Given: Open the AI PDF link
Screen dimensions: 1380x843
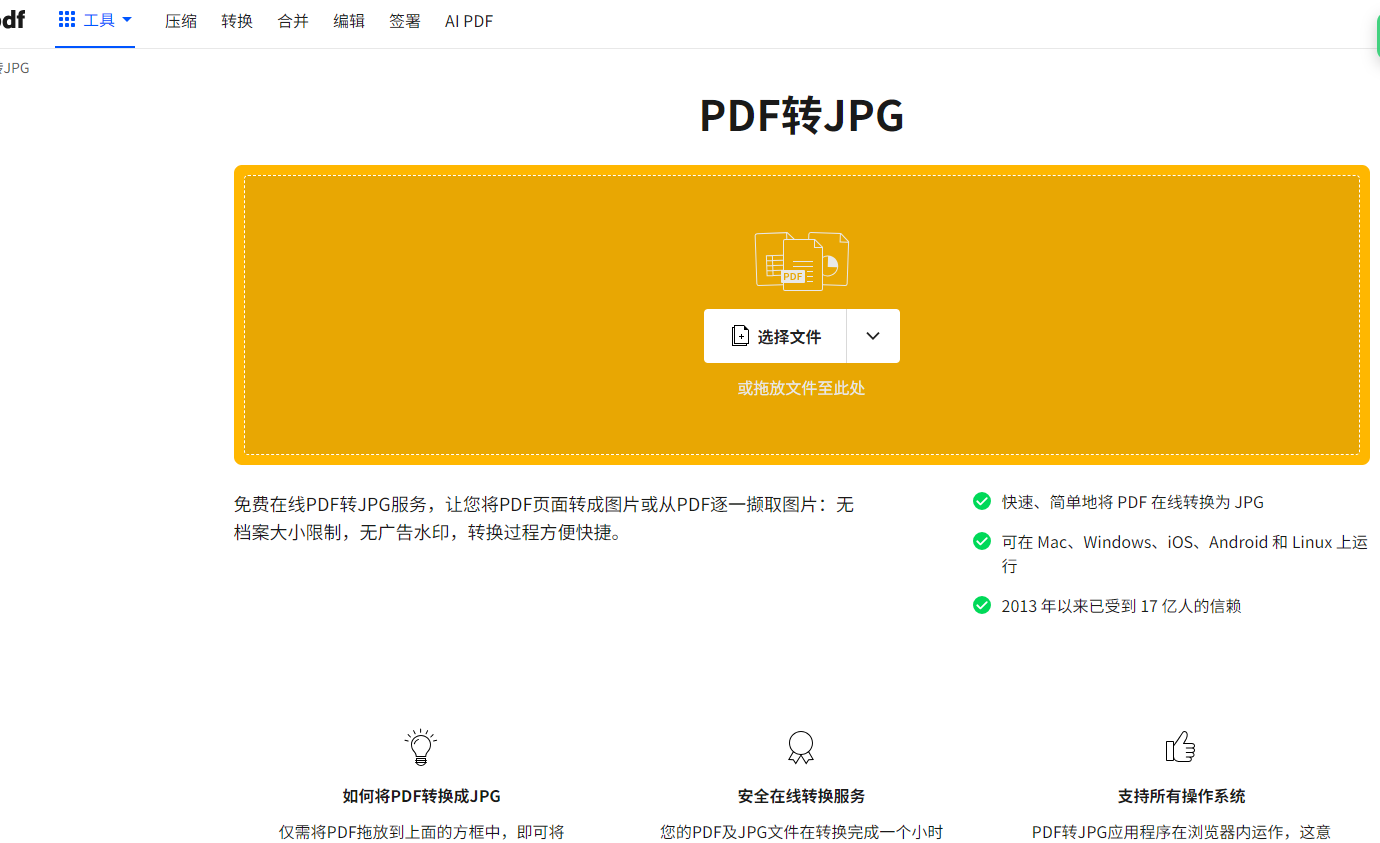Looking at the screenshot, I should pos(469,21).
